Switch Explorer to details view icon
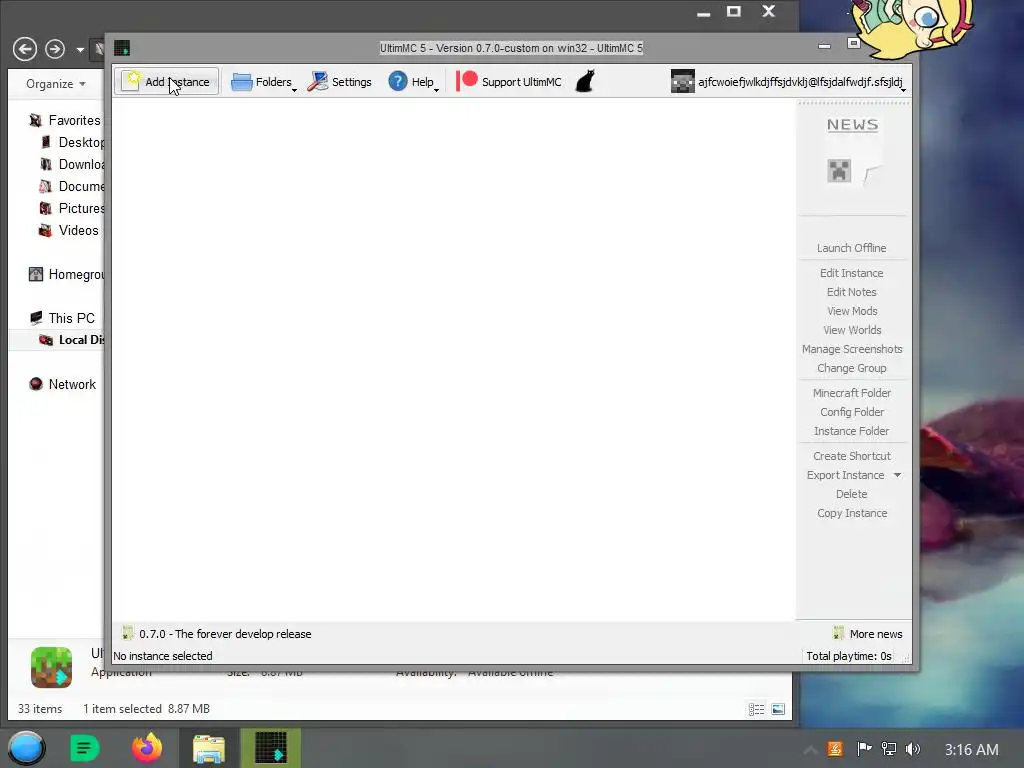The width and height of the screenshot is (1024, 768). 756,709
